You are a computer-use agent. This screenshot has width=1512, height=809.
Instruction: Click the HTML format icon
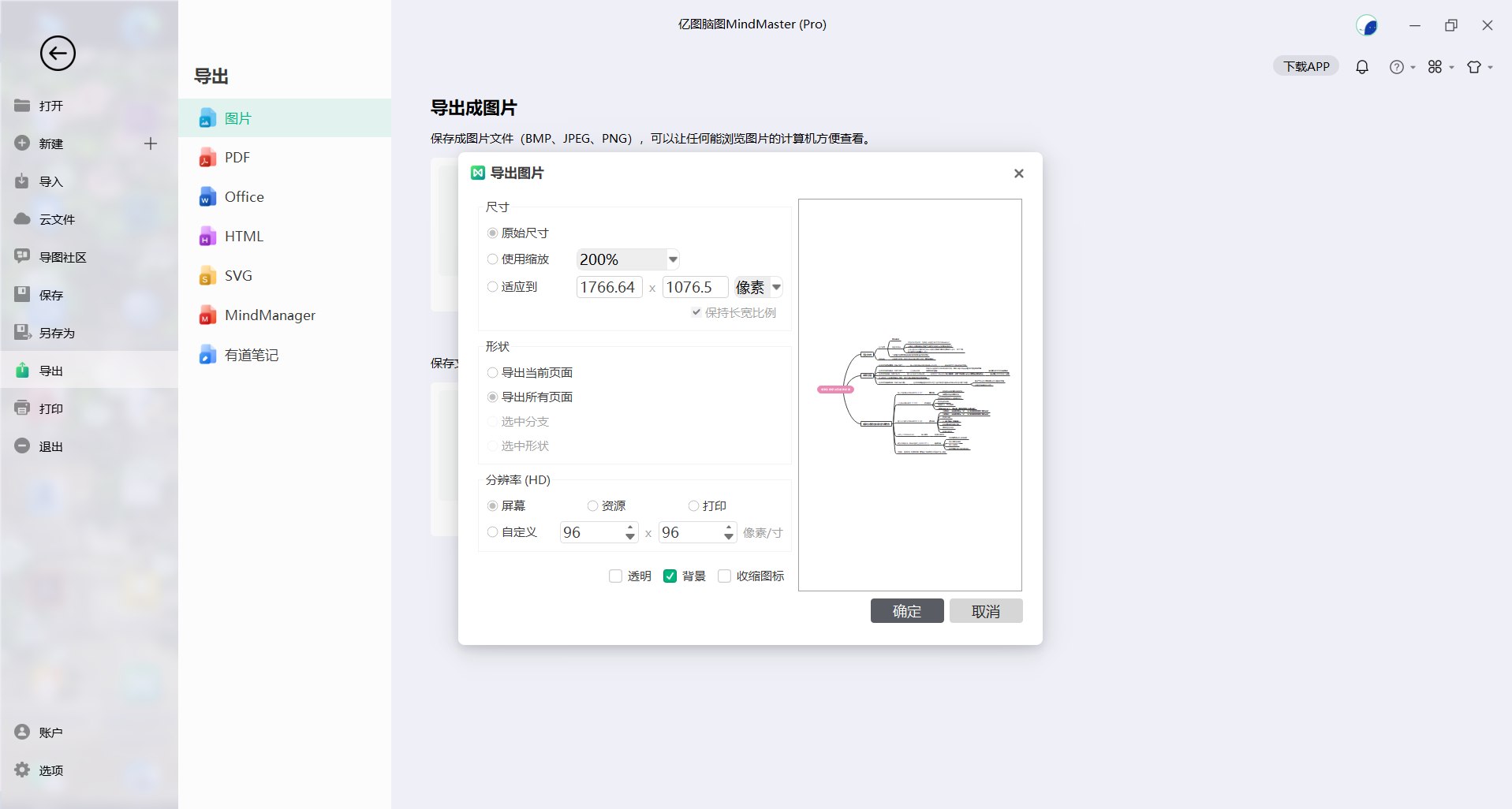pos(207,237)
